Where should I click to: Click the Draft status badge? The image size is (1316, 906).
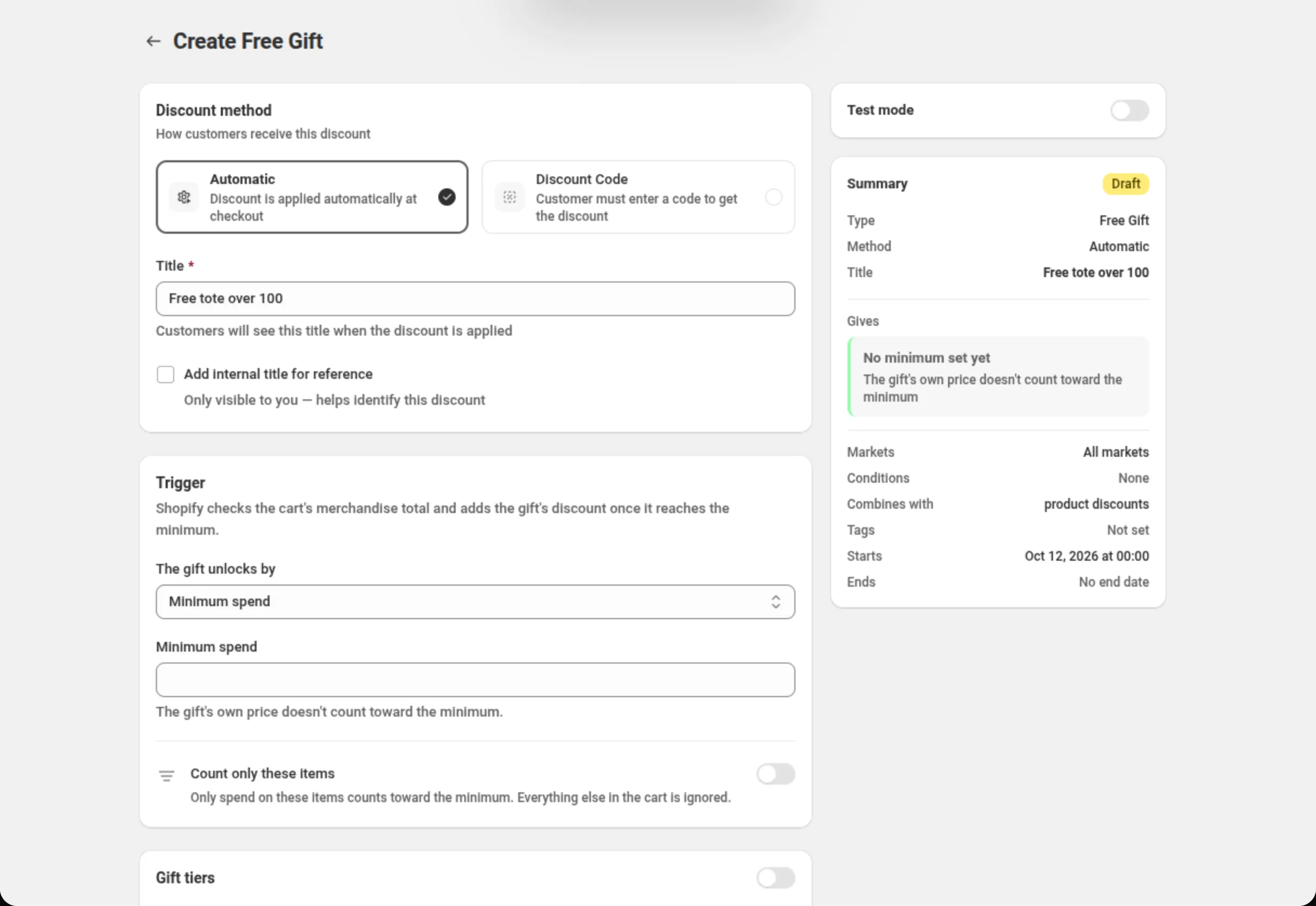pyautogui.click(x=1126, y=184)
